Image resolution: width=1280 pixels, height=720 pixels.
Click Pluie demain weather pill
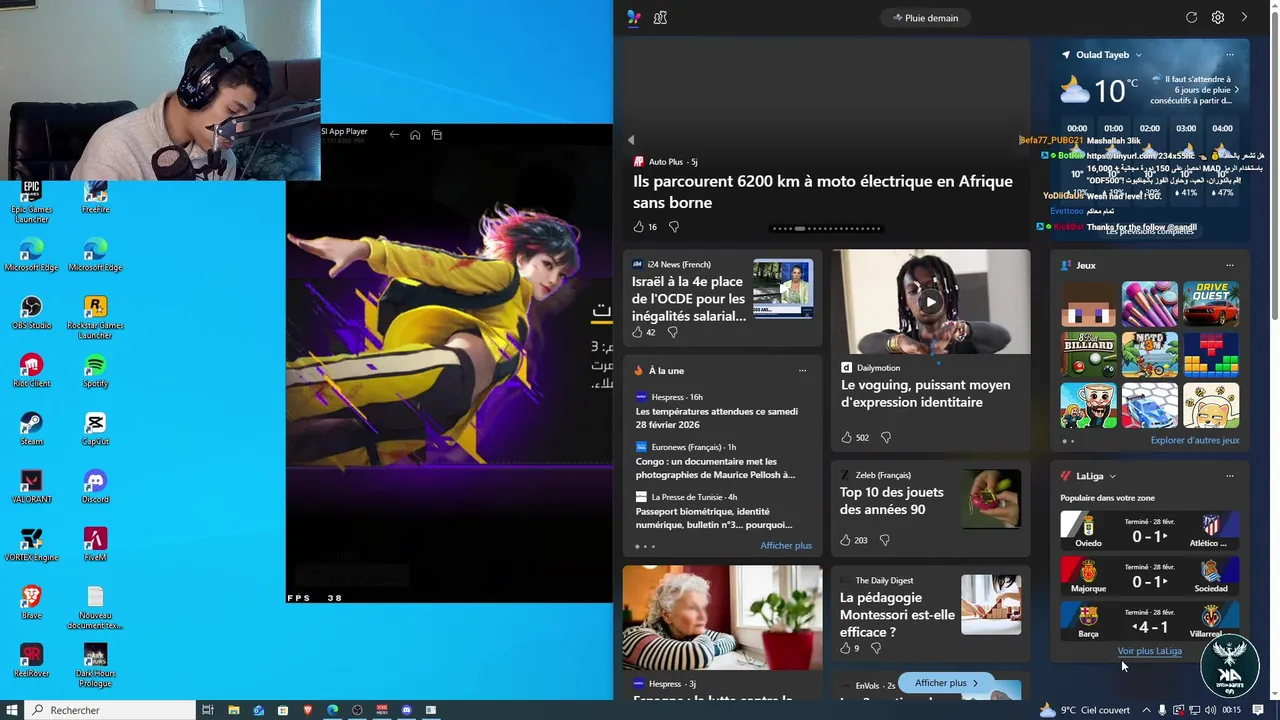tap(925, 17)
